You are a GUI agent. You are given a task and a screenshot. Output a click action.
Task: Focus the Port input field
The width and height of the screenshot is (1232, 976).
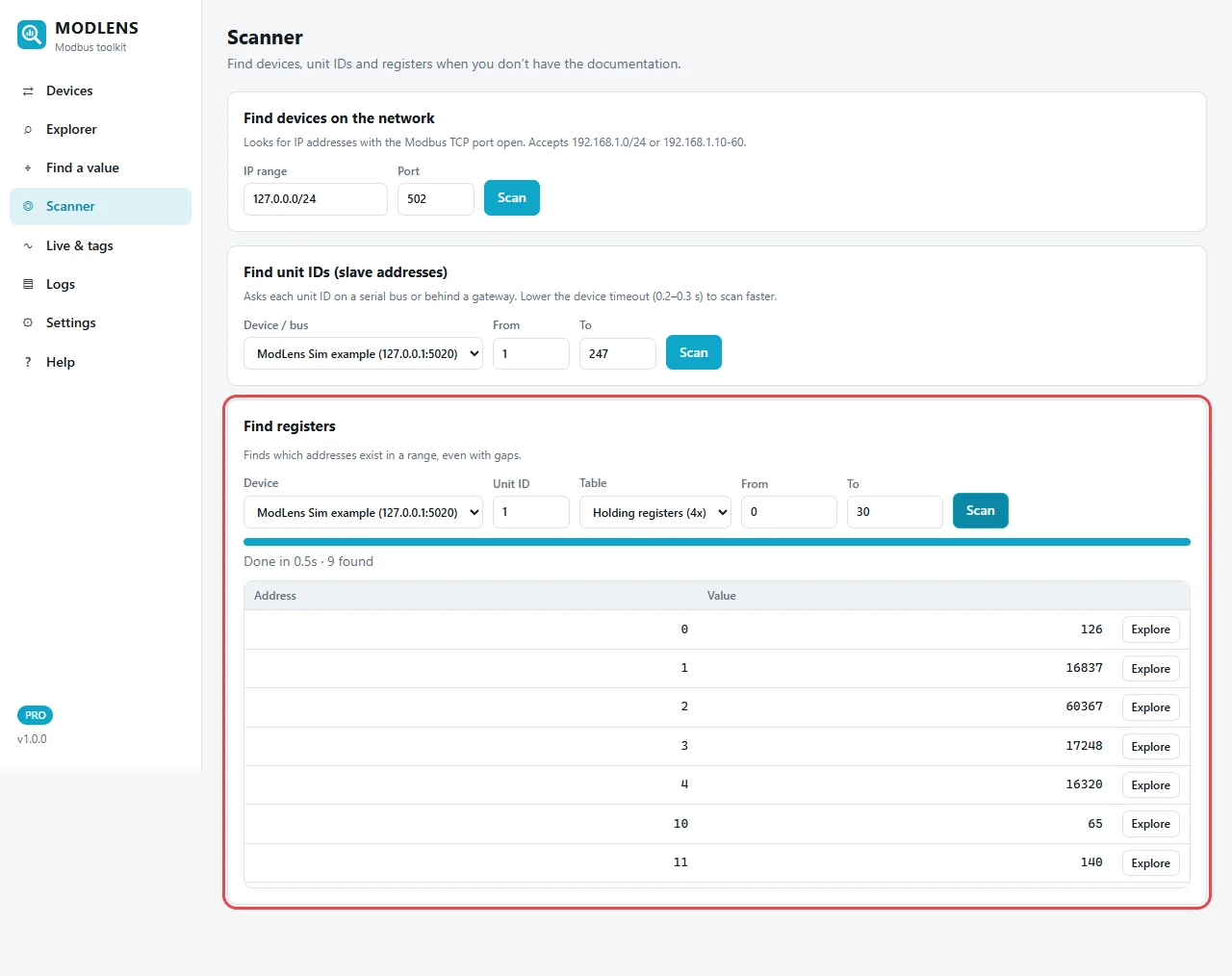436,199
